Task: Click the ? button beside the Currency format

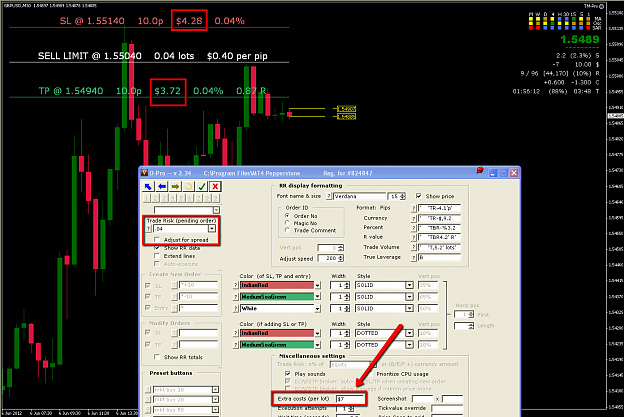Action: (x=413, y=218)
